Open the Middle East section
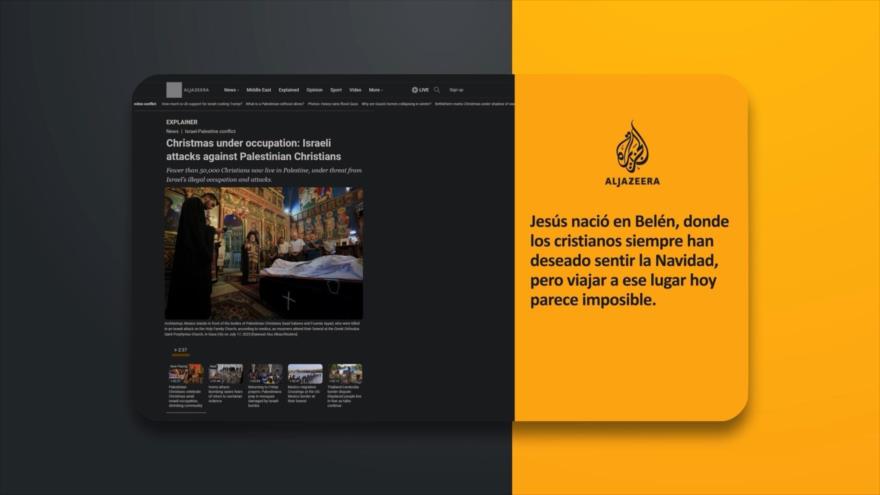Viewport: 880px width, 495px height. coord(258,90)
